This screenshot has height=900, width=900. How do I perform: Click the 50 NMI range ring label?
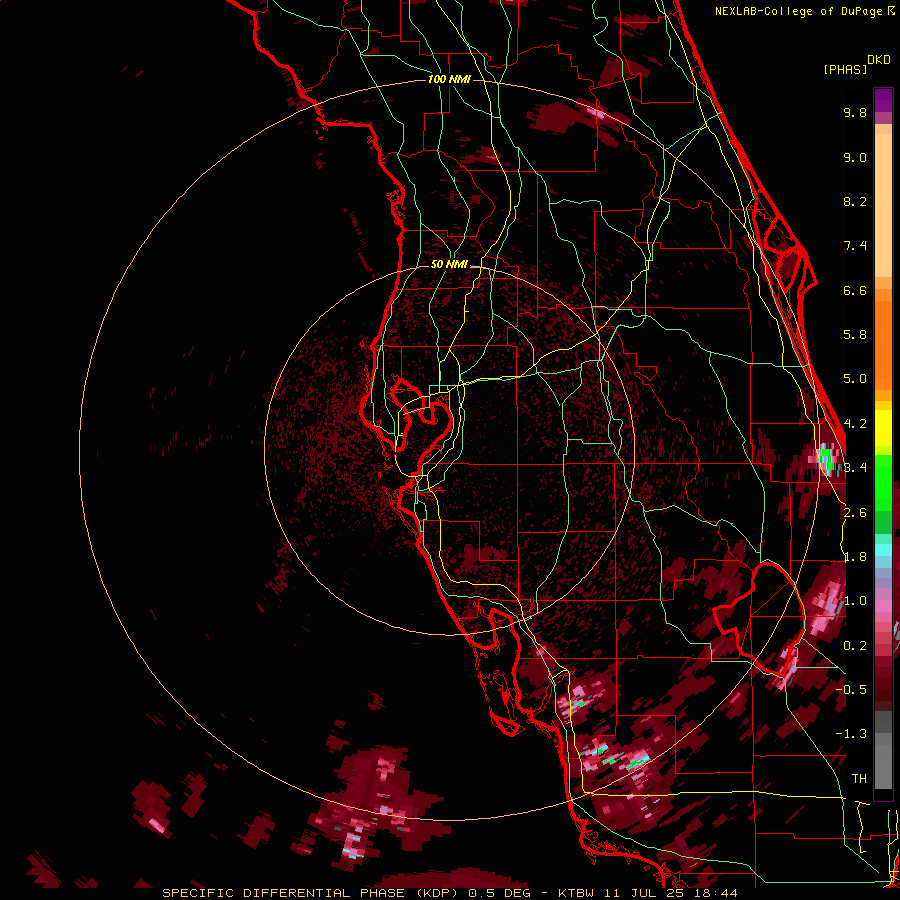click(x=449, y=264)
